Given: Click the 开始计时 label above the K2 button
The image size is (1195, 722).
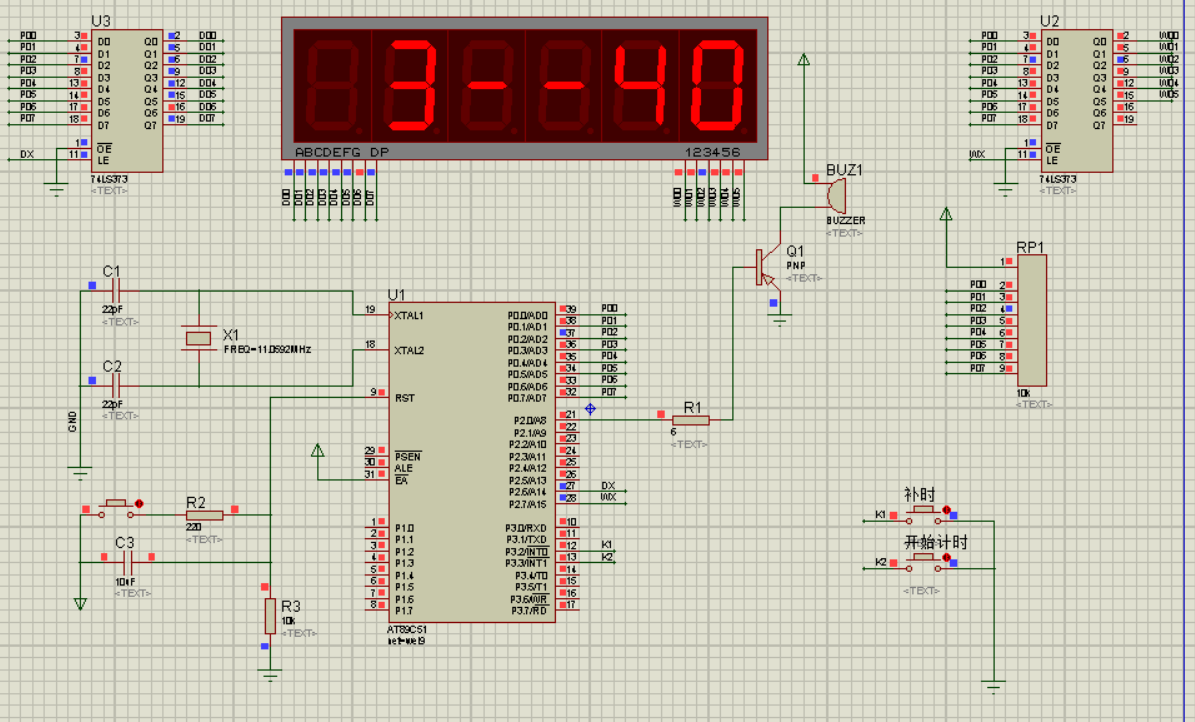Looking at the screenshot, I should [x=936, y=542].
